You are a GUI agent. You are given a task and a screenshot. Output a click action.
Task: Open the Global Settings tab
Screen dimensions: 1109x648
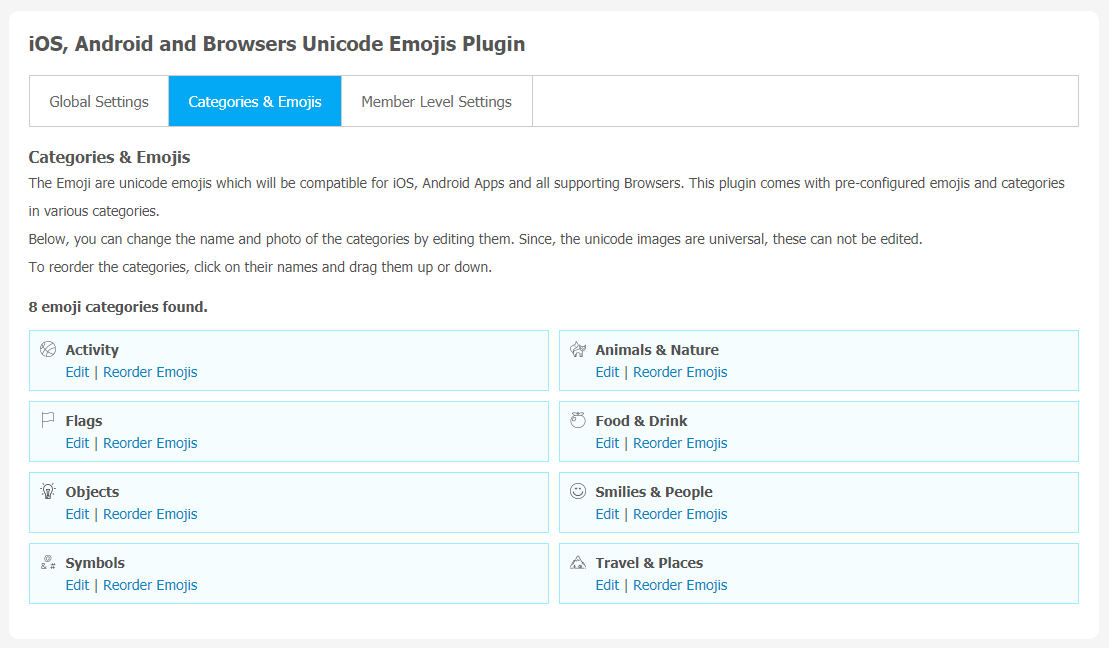(x=99, y=101)
